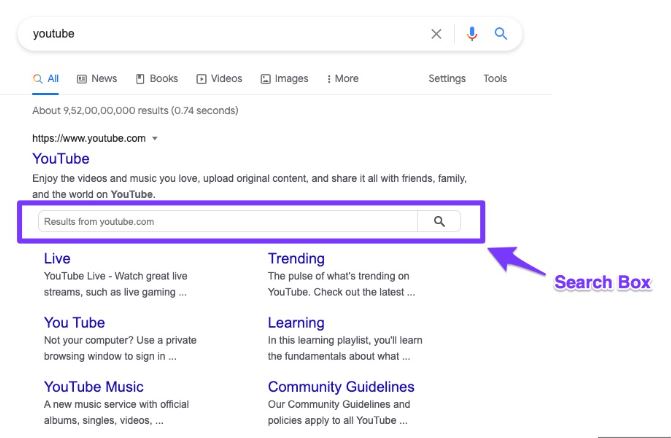This screenshot has height=438, width=671.
Task: Open the You Tube sitelink
Action: (x=74, y=323)
